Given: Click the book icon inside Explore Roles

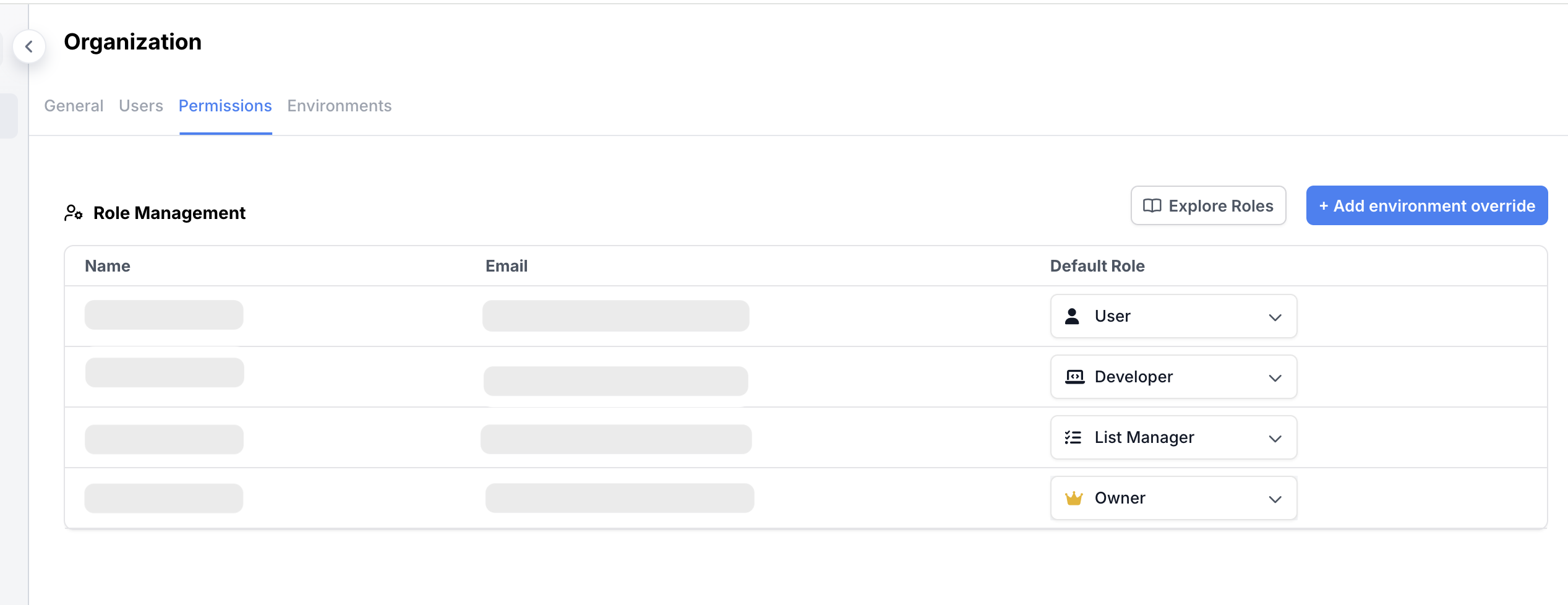Looking at the screenshot, I should 1152,205.
